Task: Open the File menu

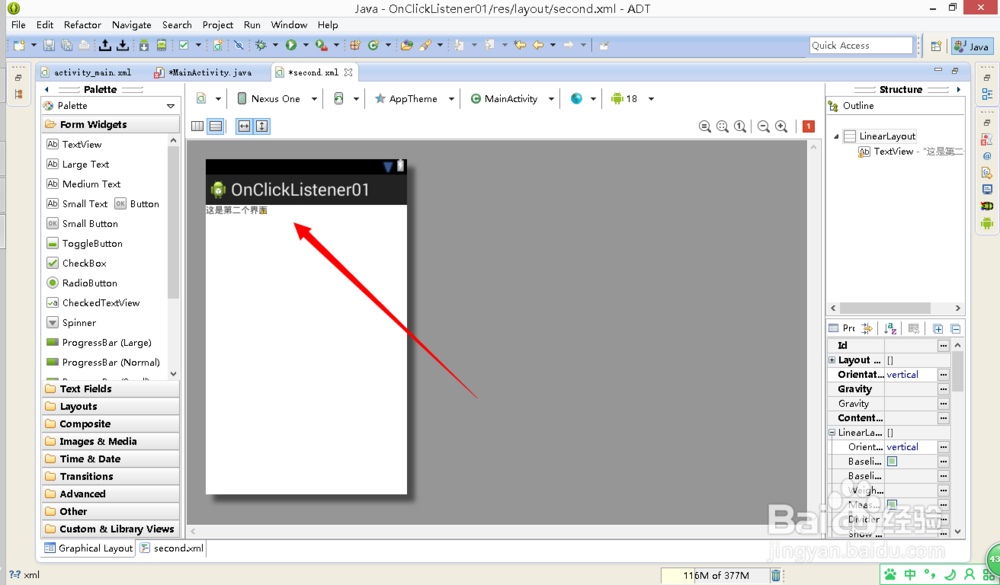Action: [18, 25]
